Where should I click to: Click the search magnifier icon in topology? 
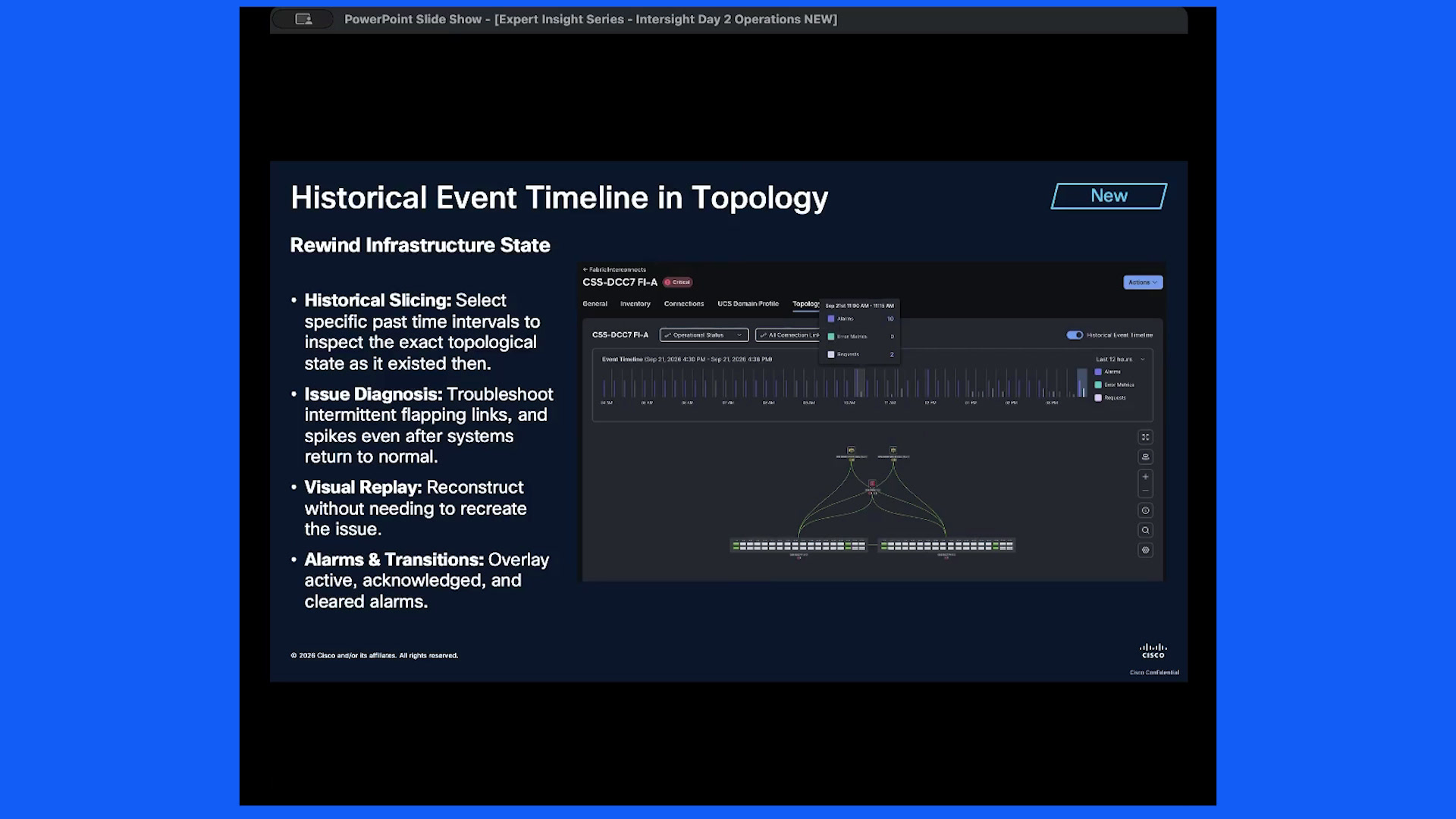[1146, 530]
